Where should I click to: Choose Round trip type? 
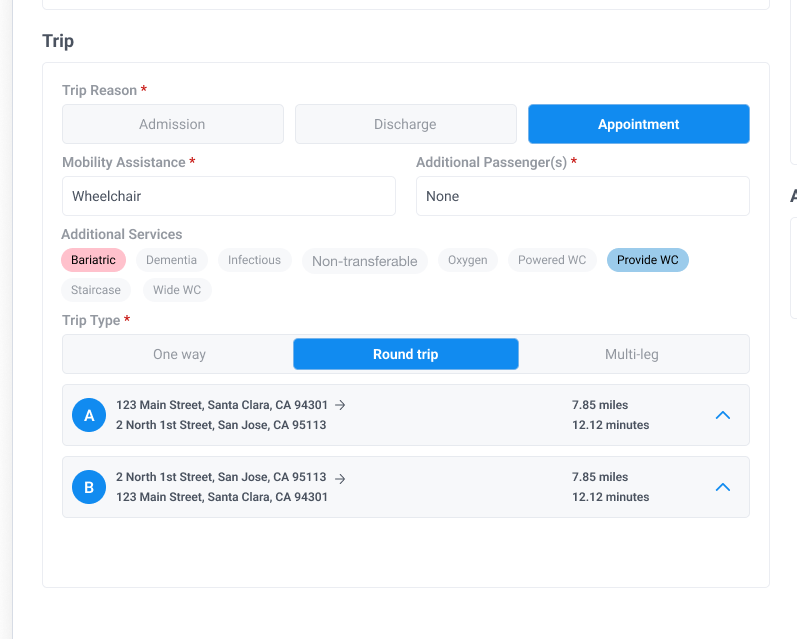tap(406, 354)
